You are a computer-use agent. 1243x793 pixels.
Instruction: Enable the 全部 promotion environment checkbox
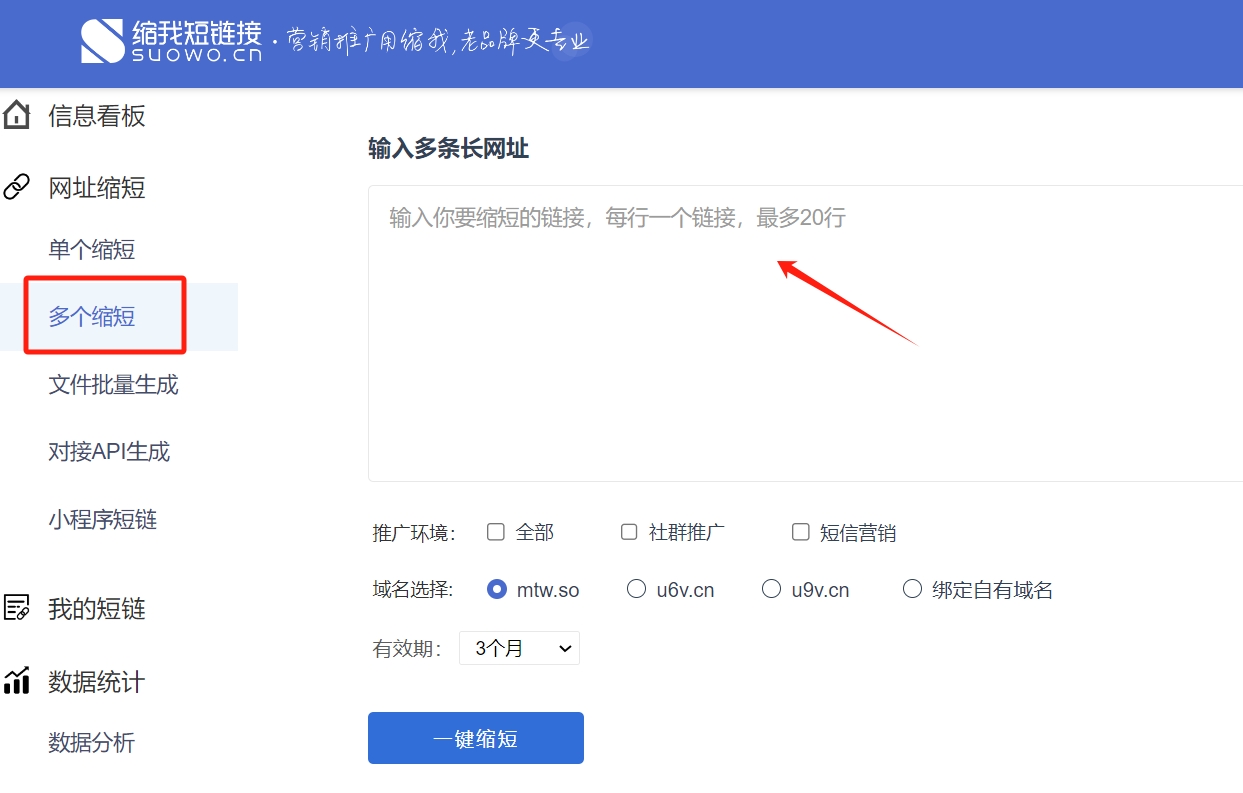click(x=496, y=532)
